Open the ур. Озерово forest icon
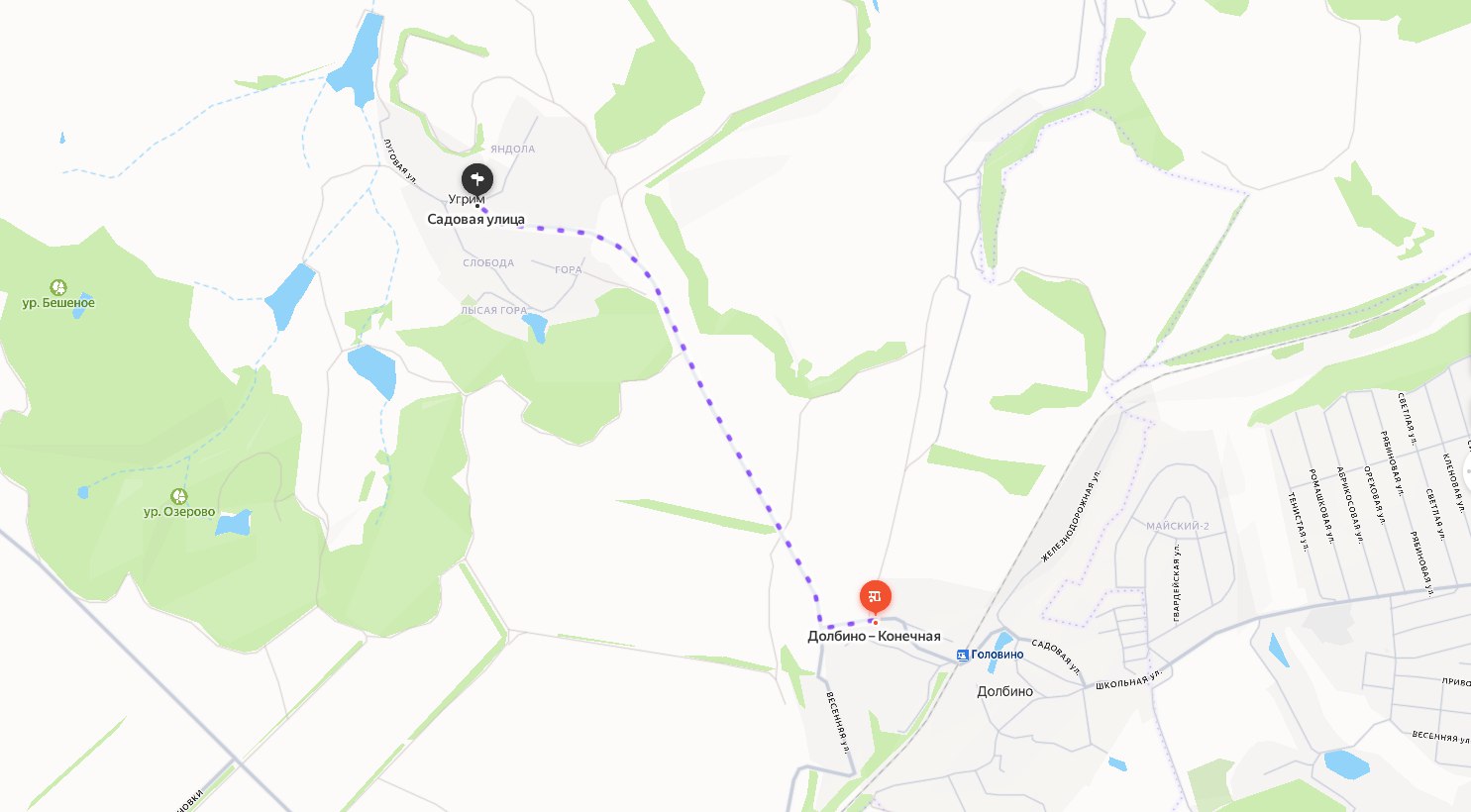 179,496
